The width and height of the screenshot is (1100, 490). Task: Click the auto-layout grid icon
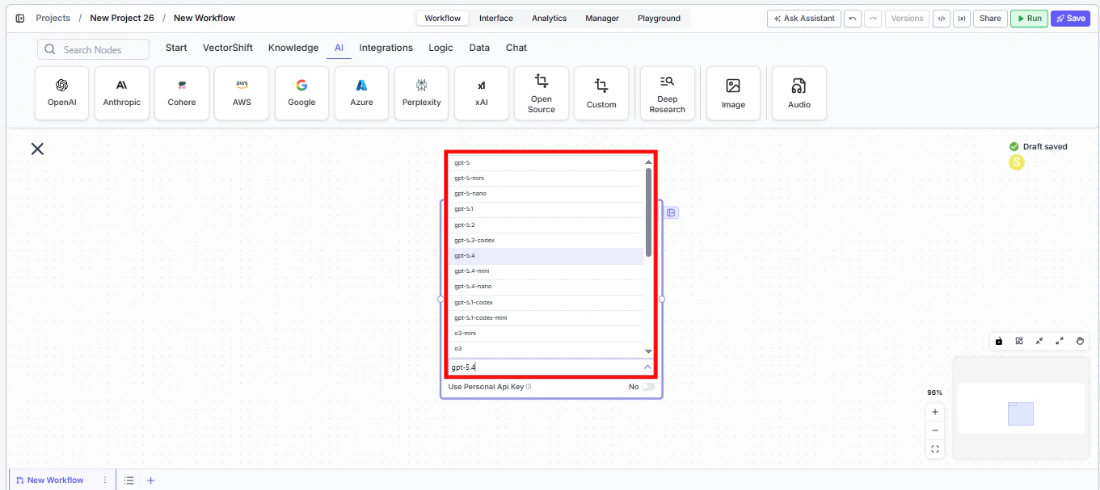pyautogui.click(x=1019, y=341)
